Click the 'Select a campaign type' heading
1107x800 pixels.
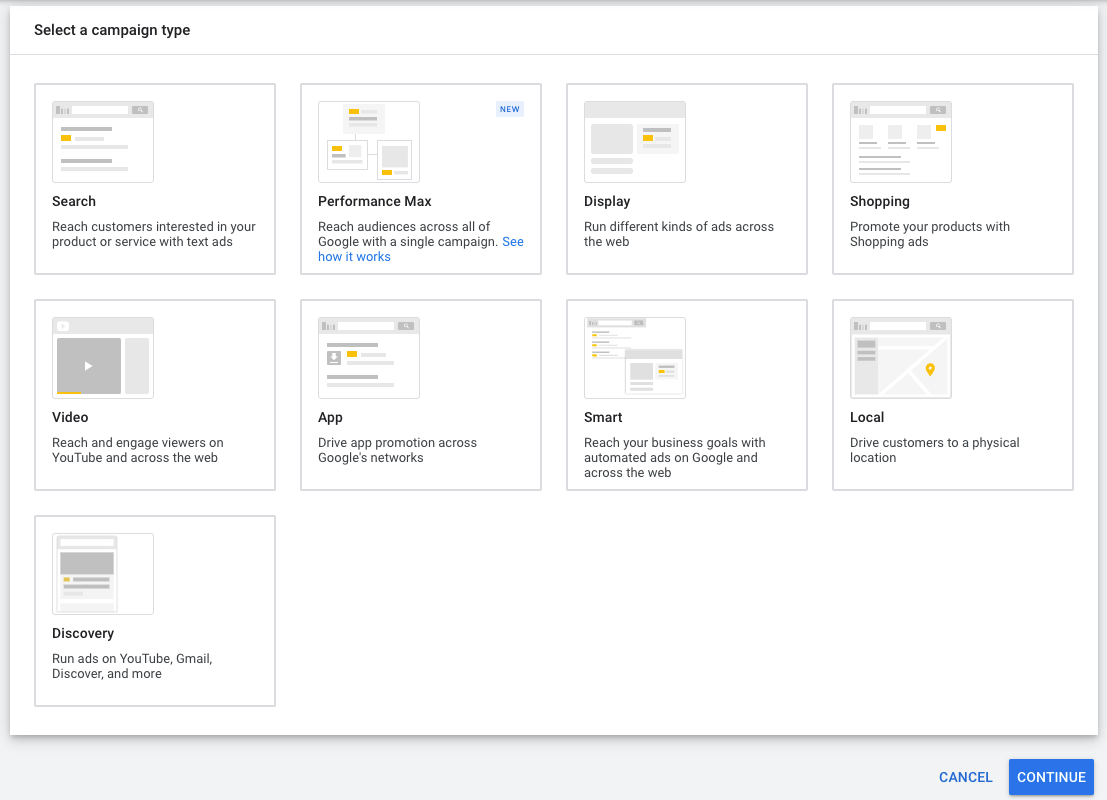[x=112, y=30]
